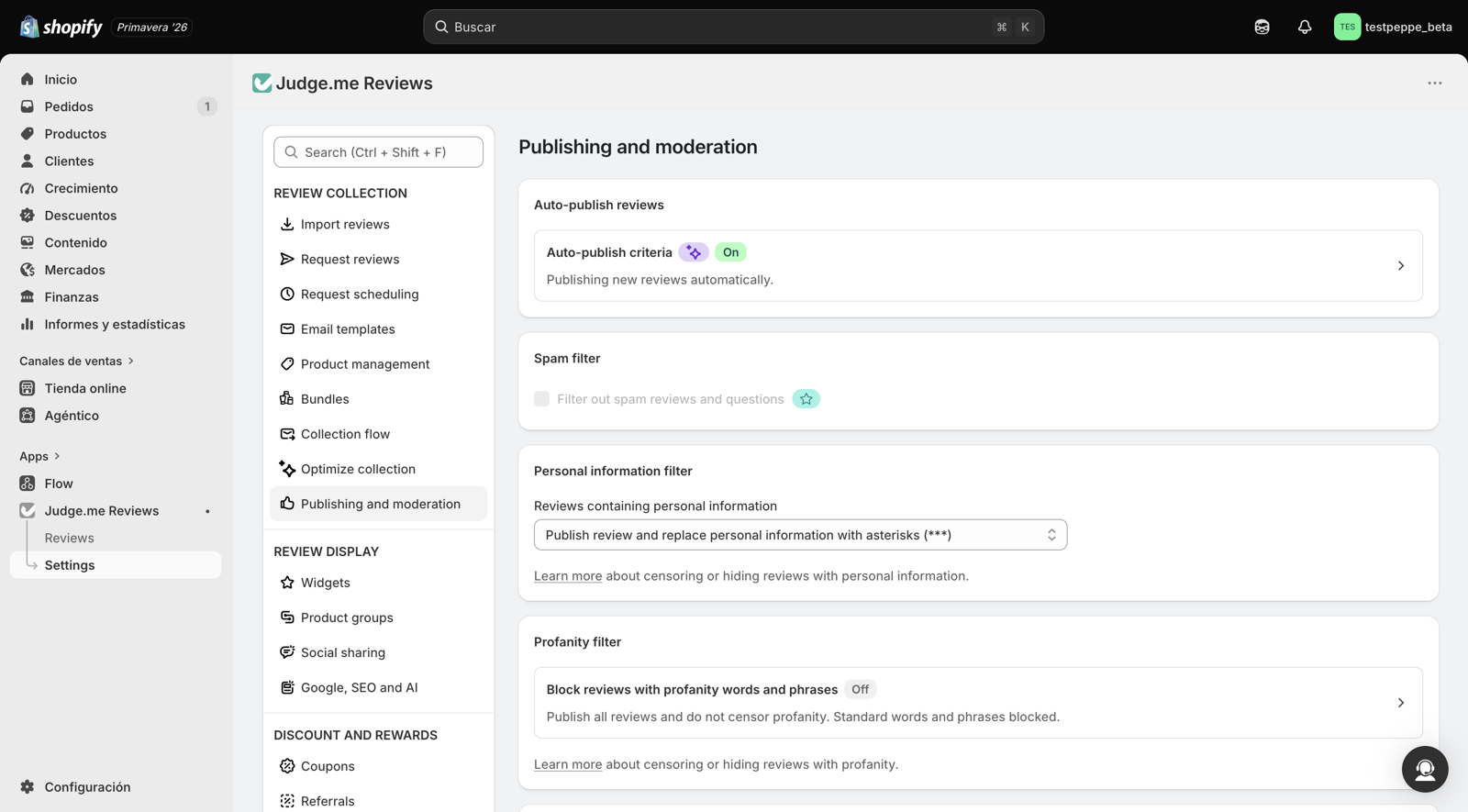Click the Agéntico icon
The height and width of the screenshot is (812, 1468).
[x=28, y=416]
